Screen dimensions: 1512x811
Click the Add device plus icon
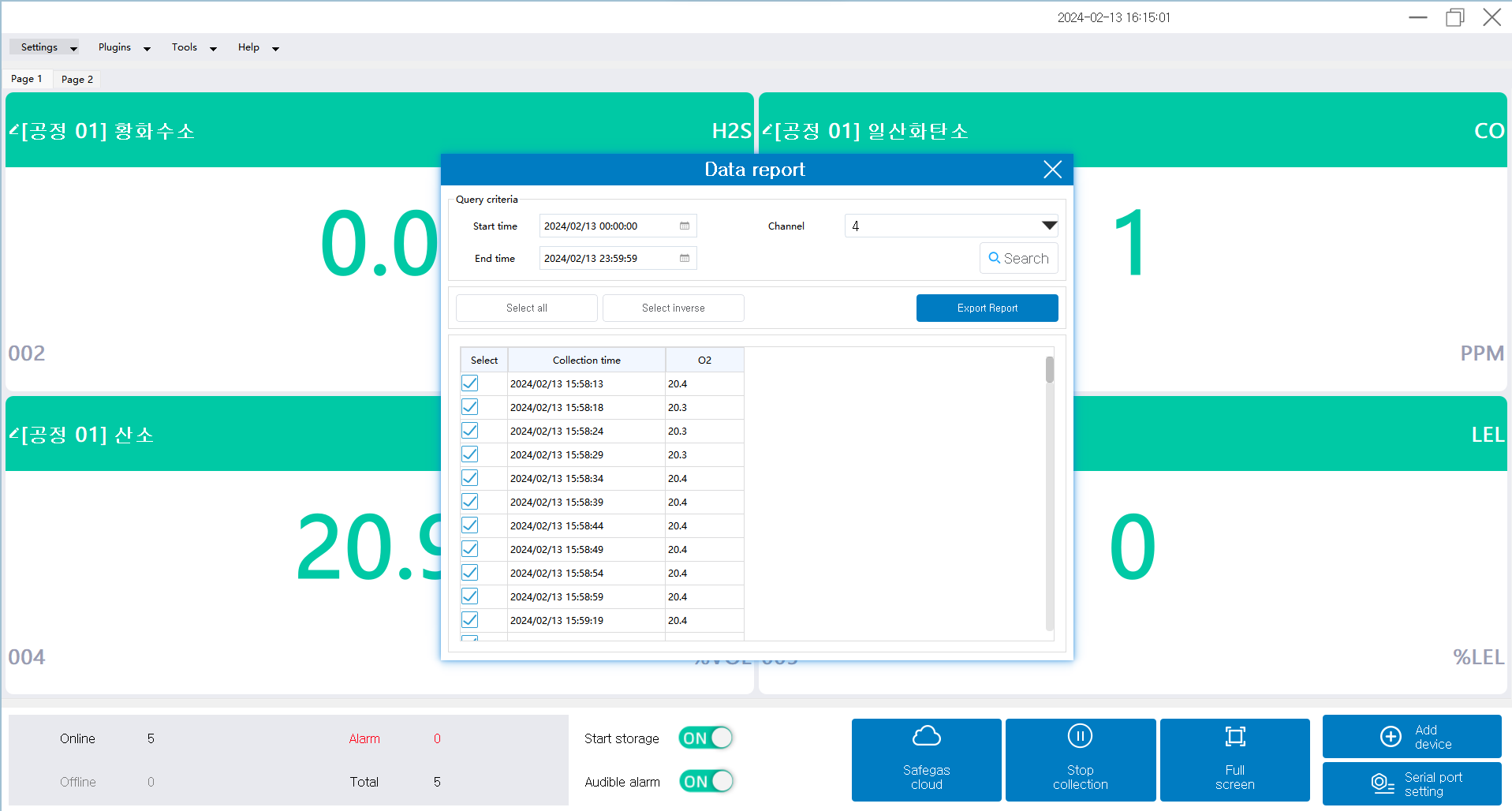pyautogui.click(x=1391, y=737)
